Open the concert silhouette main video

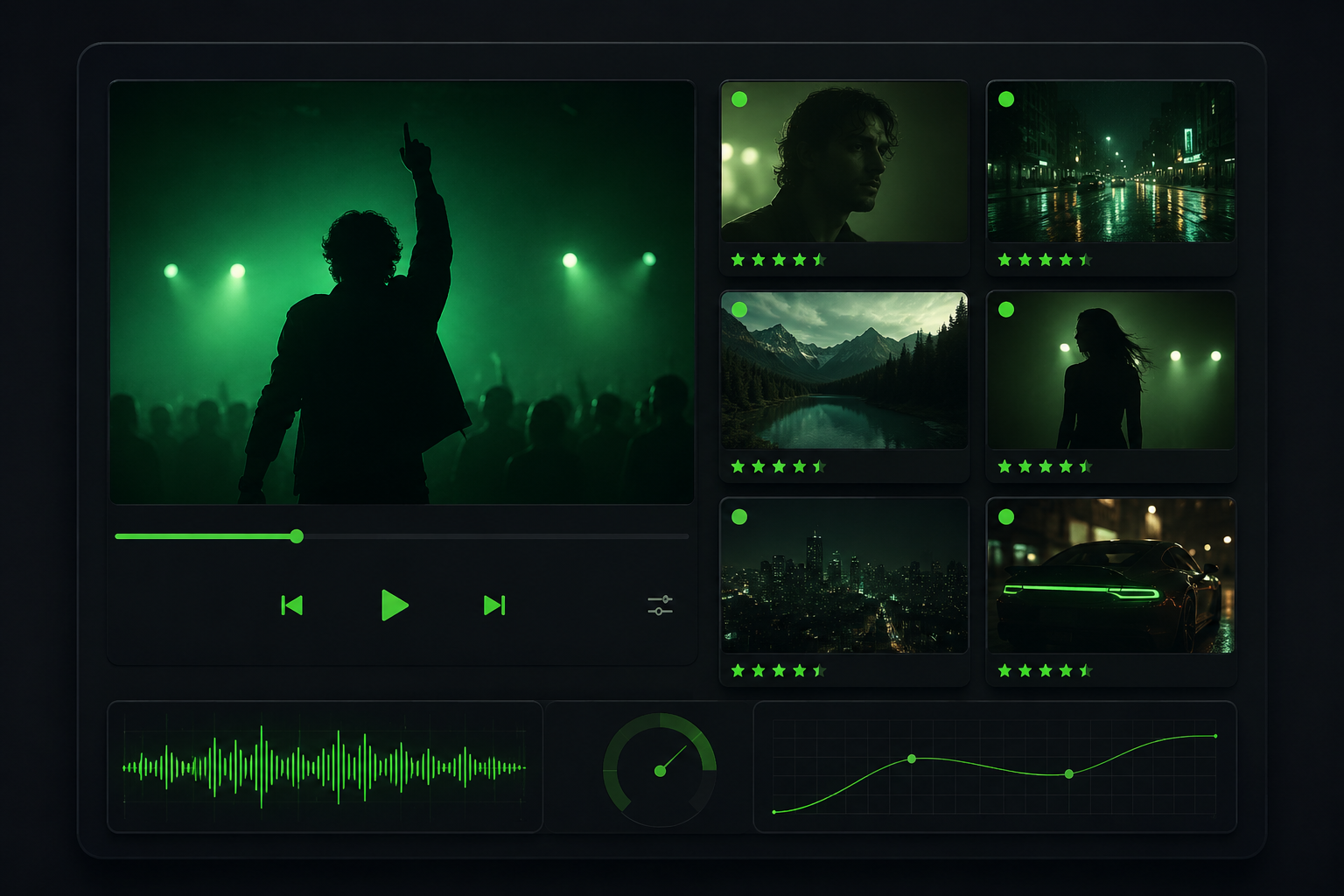(x=402, y=292)
